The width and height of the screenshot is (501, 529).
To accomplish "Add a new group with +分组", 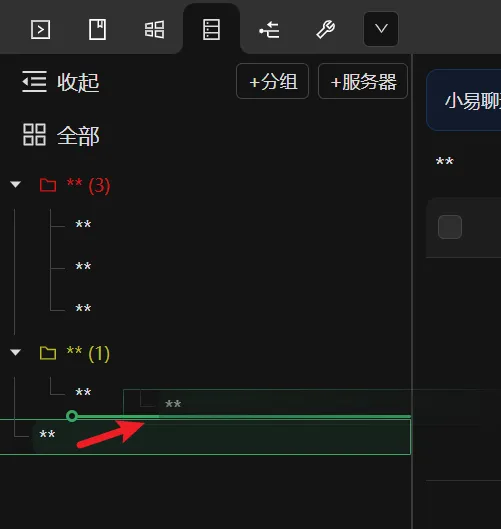I will pyautogui.click(x=273, y=81).
